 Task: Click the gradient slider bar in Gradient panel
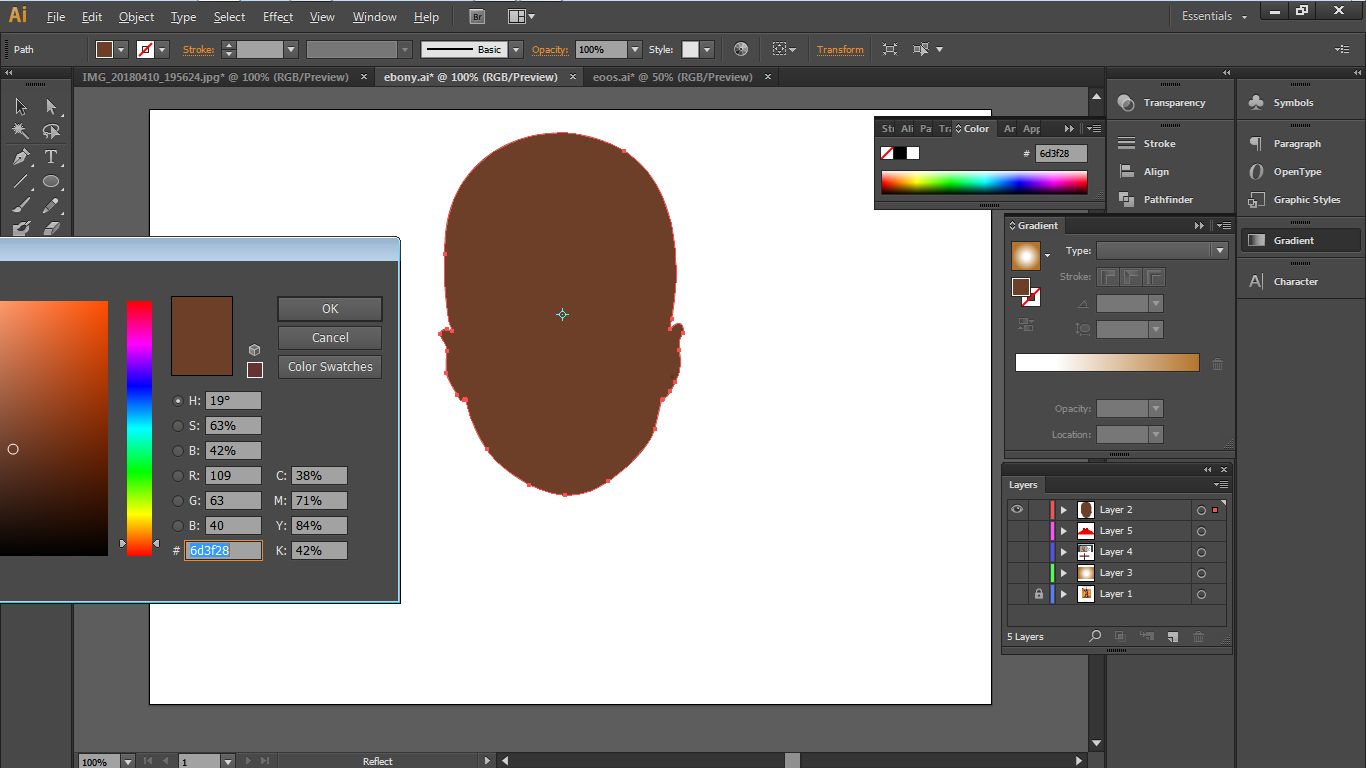pyautogui.click(x=1107, y=362)
